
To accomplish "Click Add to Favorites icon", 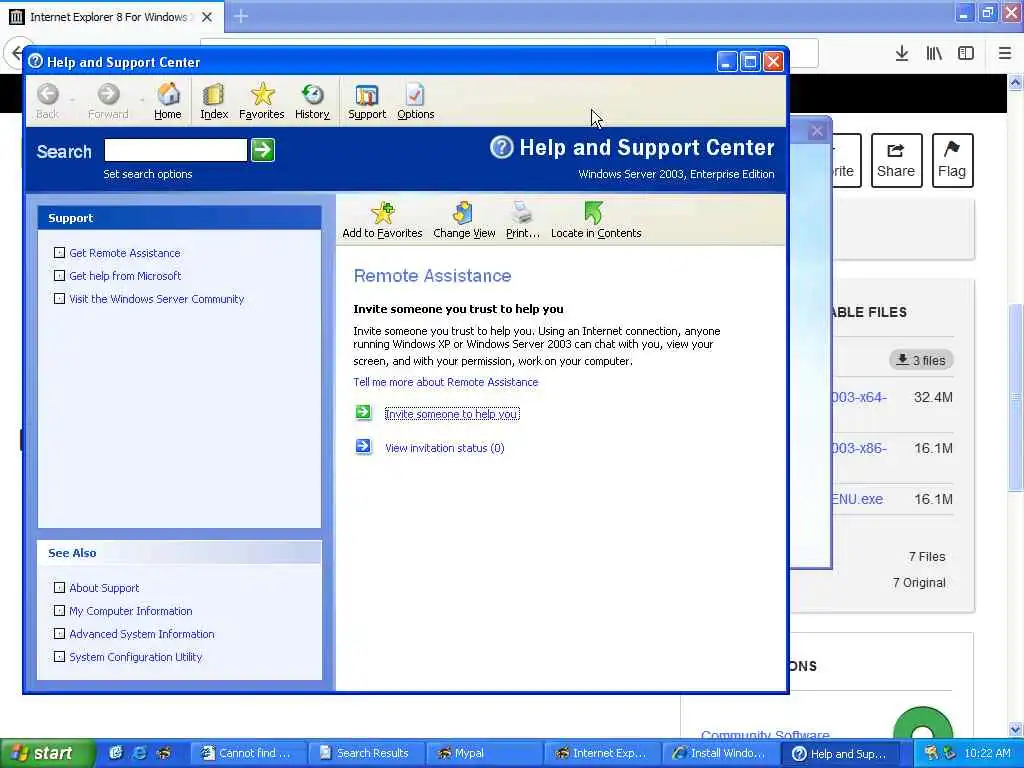I will 382,220.
